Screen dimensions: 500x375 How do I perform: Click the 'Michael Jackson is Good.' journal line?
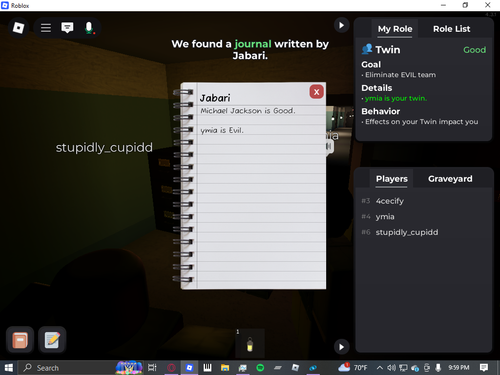248,111
